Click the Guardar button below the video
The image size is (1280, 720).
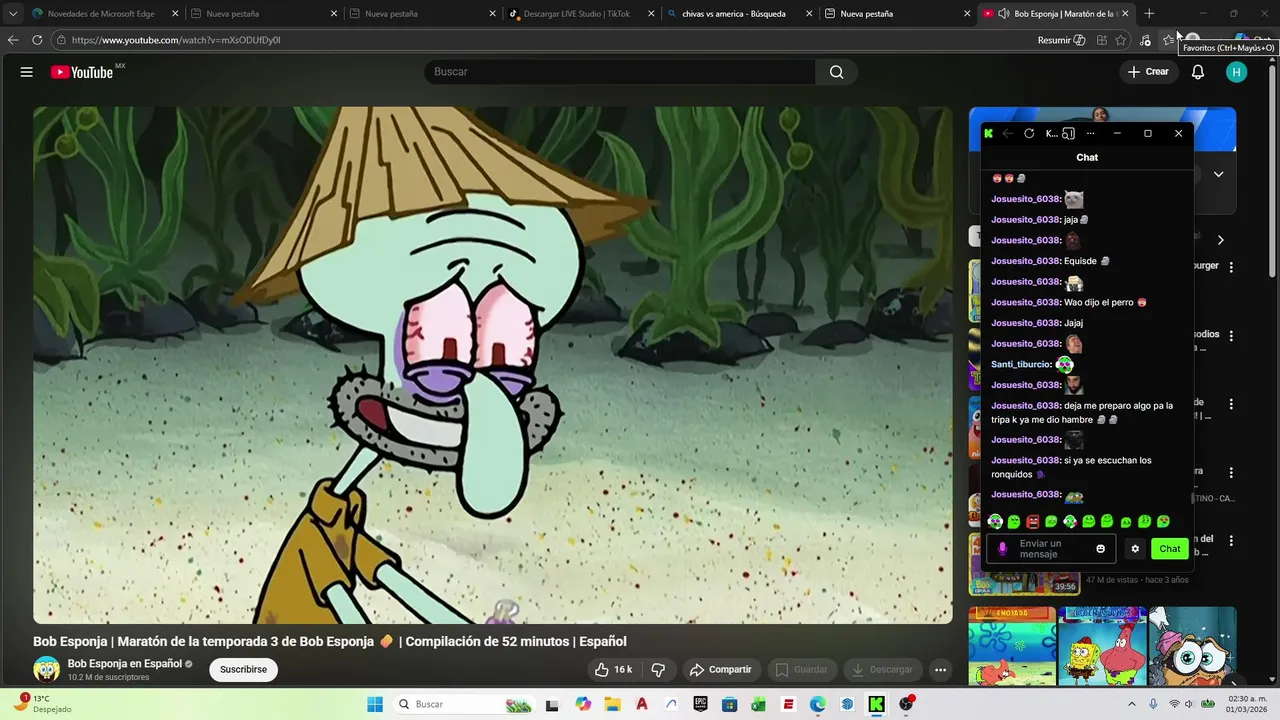[801, 669]
